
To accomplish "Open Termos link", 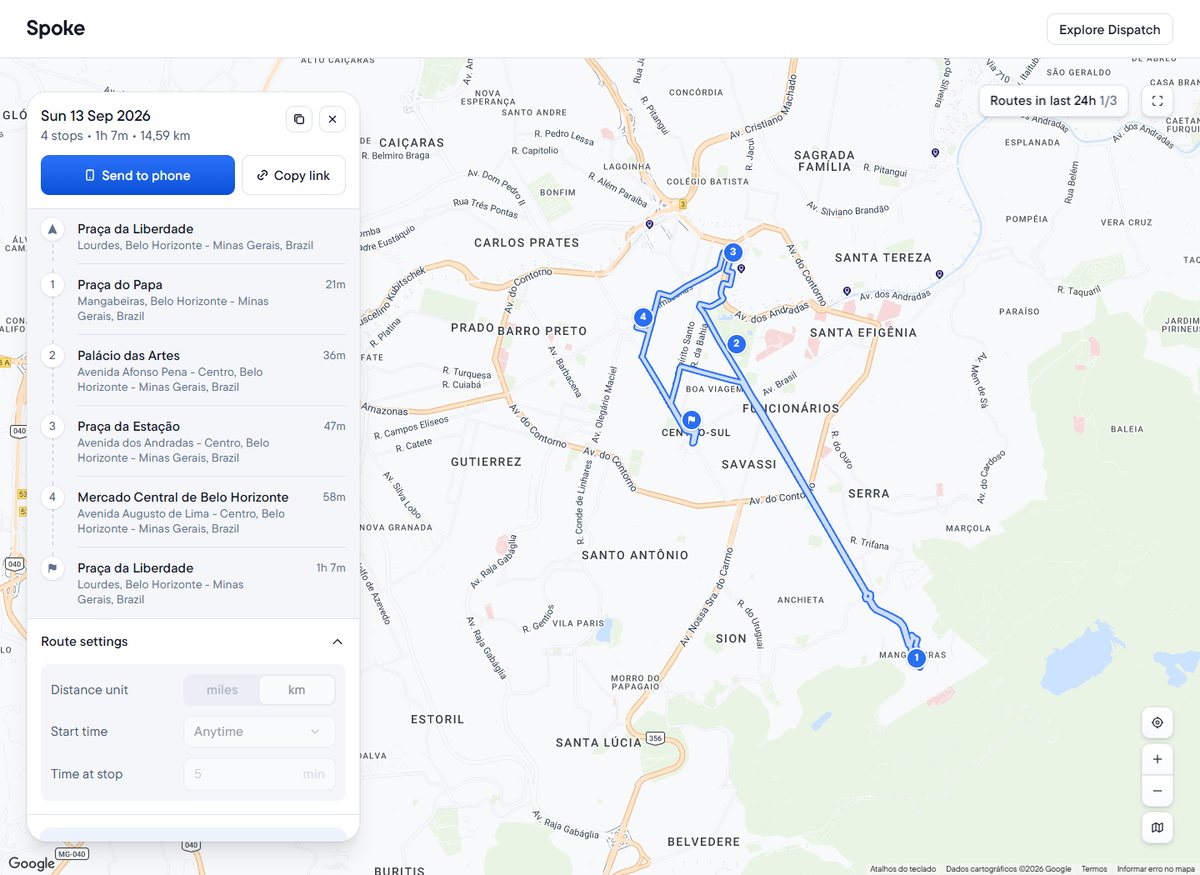I will [1094, 869].
